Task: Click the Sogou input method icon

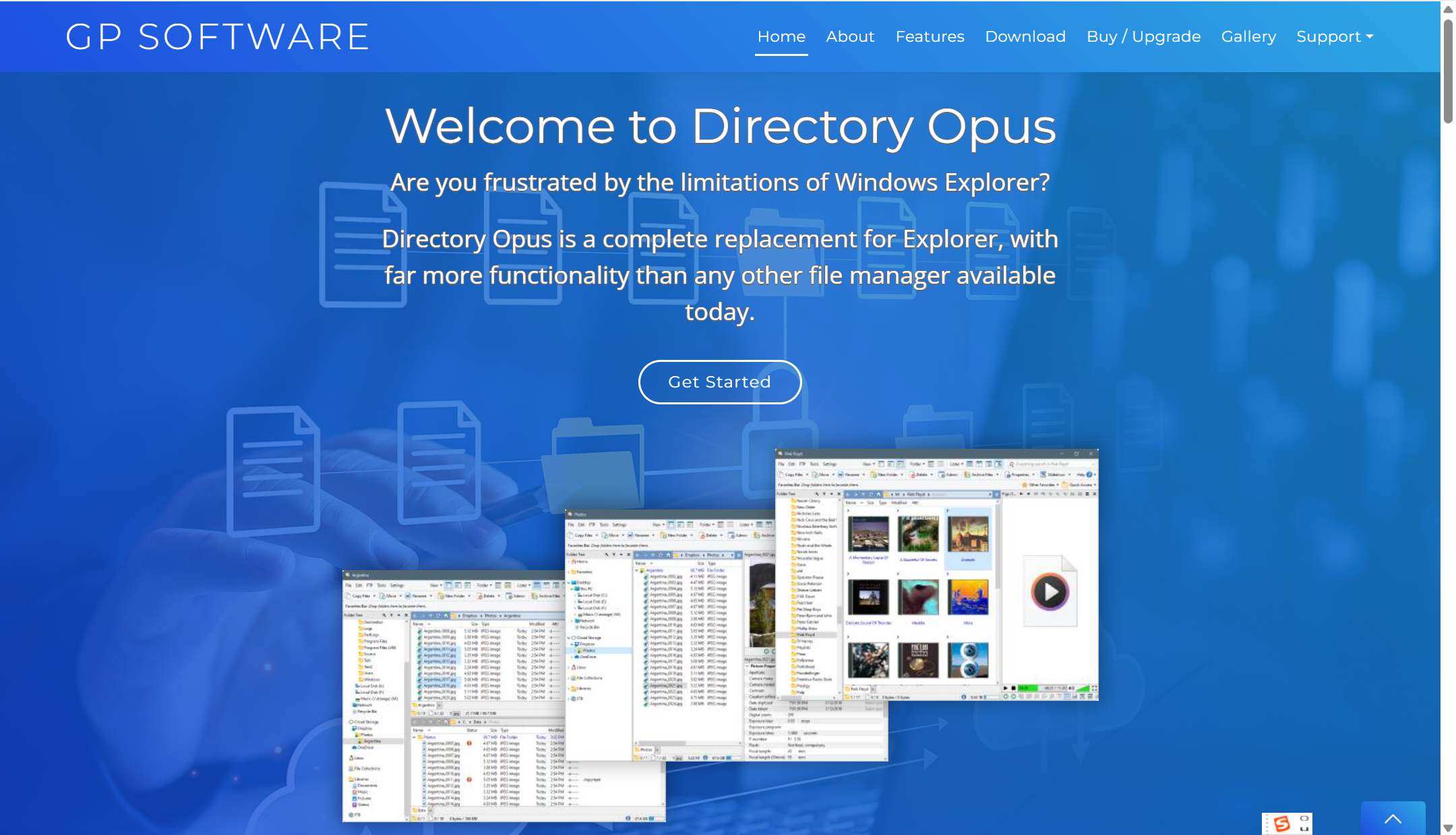Action: [1281, 823]
